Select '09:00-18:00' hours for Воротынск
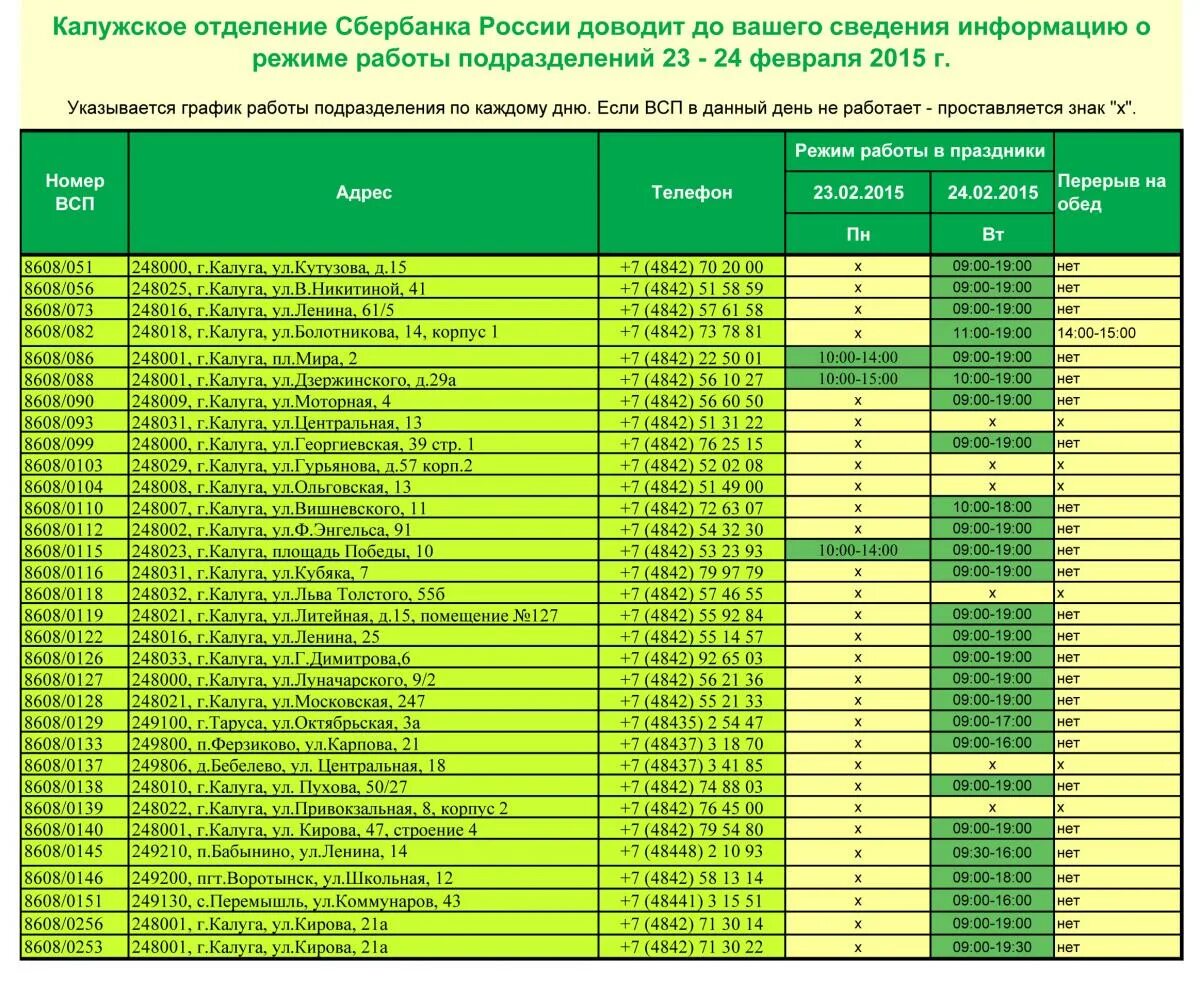The width and height of the screenshot is (1200, 982). click(992, 877)
